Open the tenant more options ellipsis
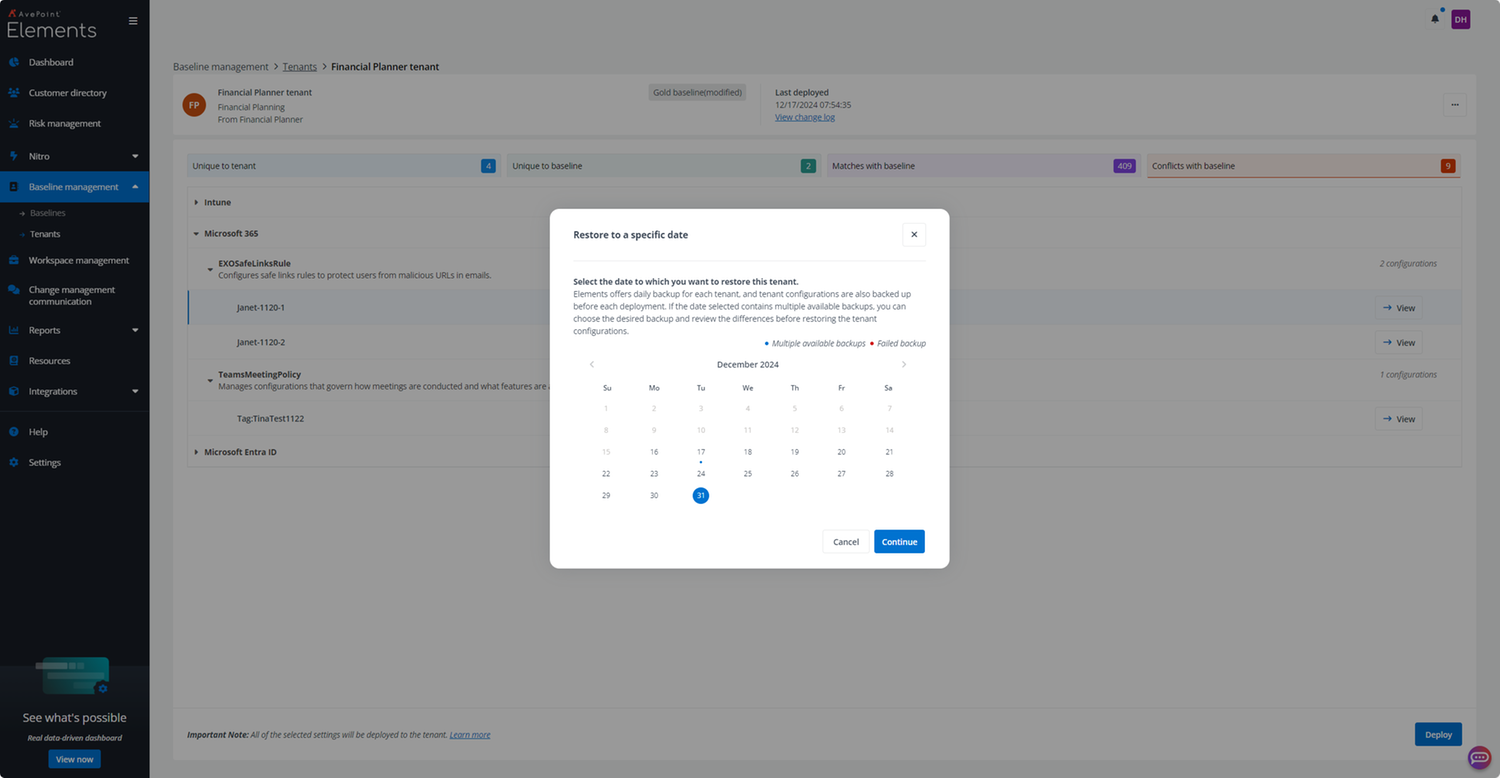The image size is (1500, 778). click(x=1455, y=105)
